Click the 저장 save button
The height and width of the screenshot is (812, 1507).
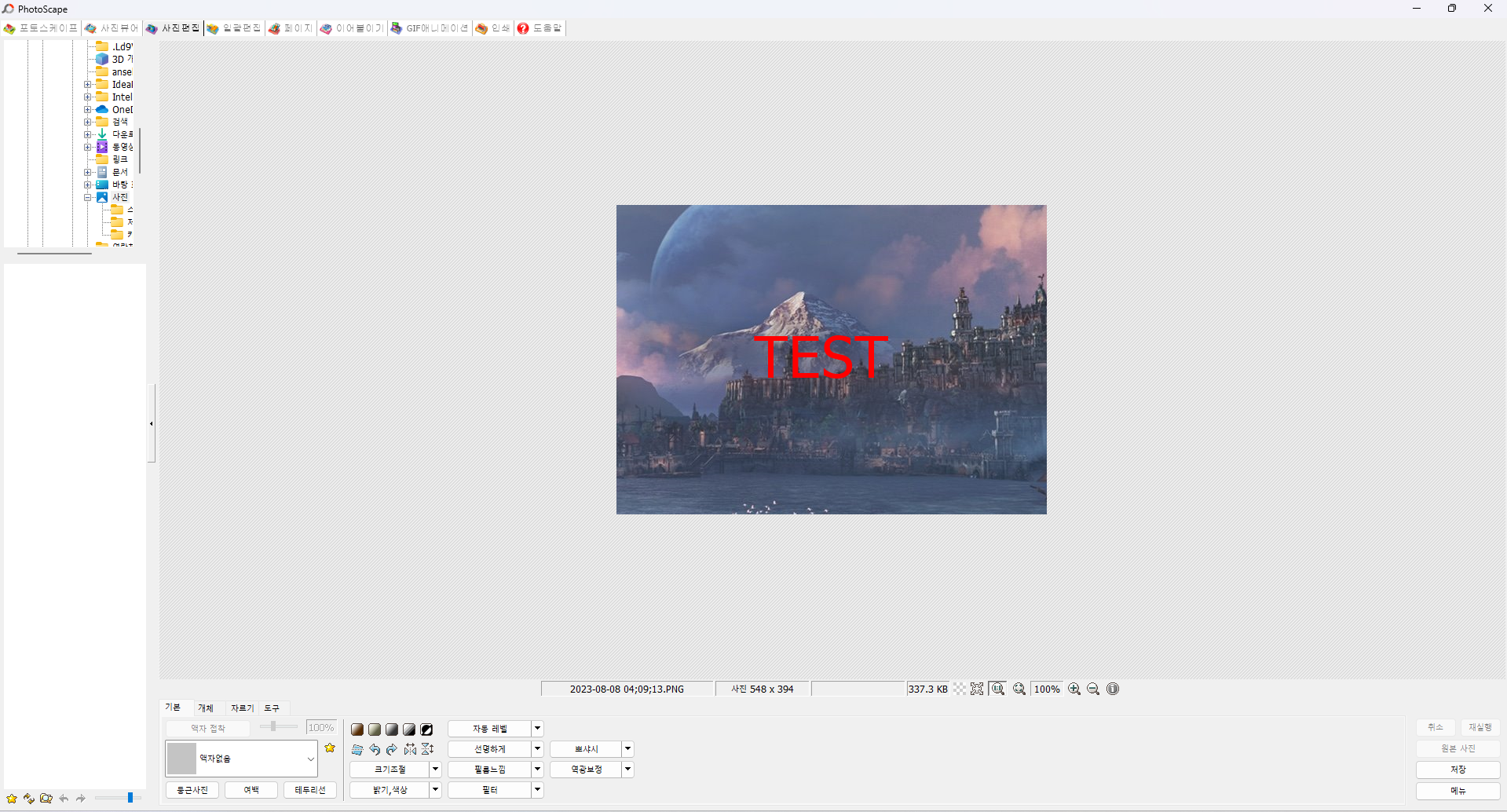tap(1458, 770)
